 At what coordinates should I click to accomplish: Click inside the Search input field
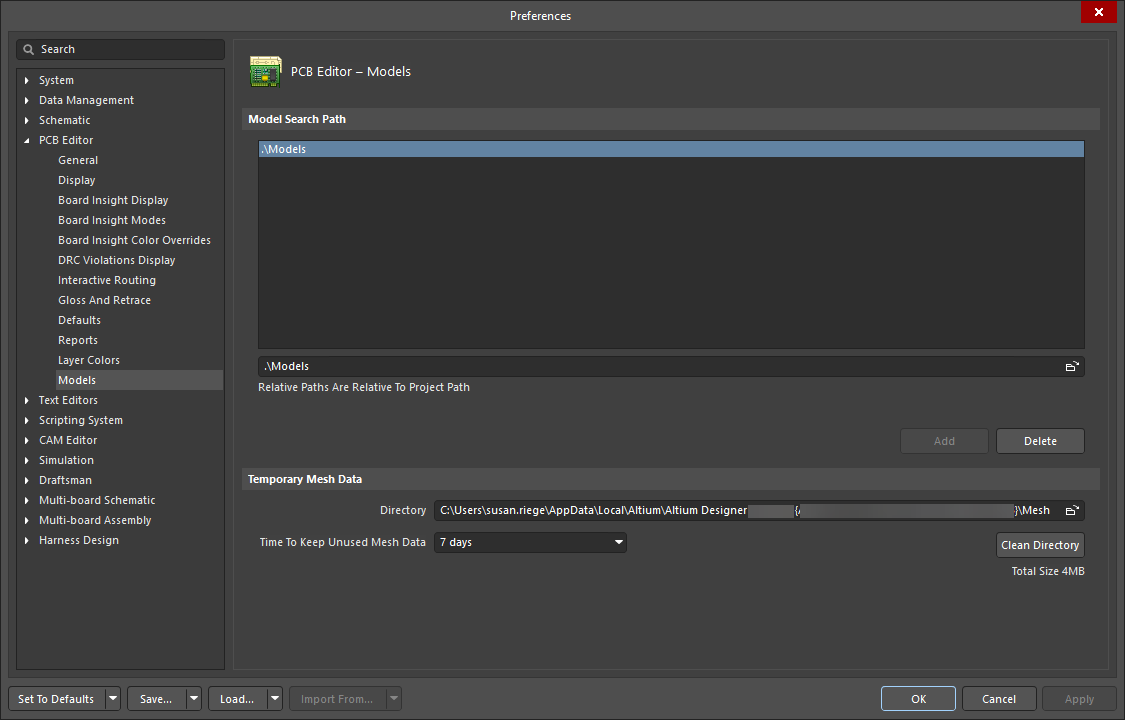point(120,48)
